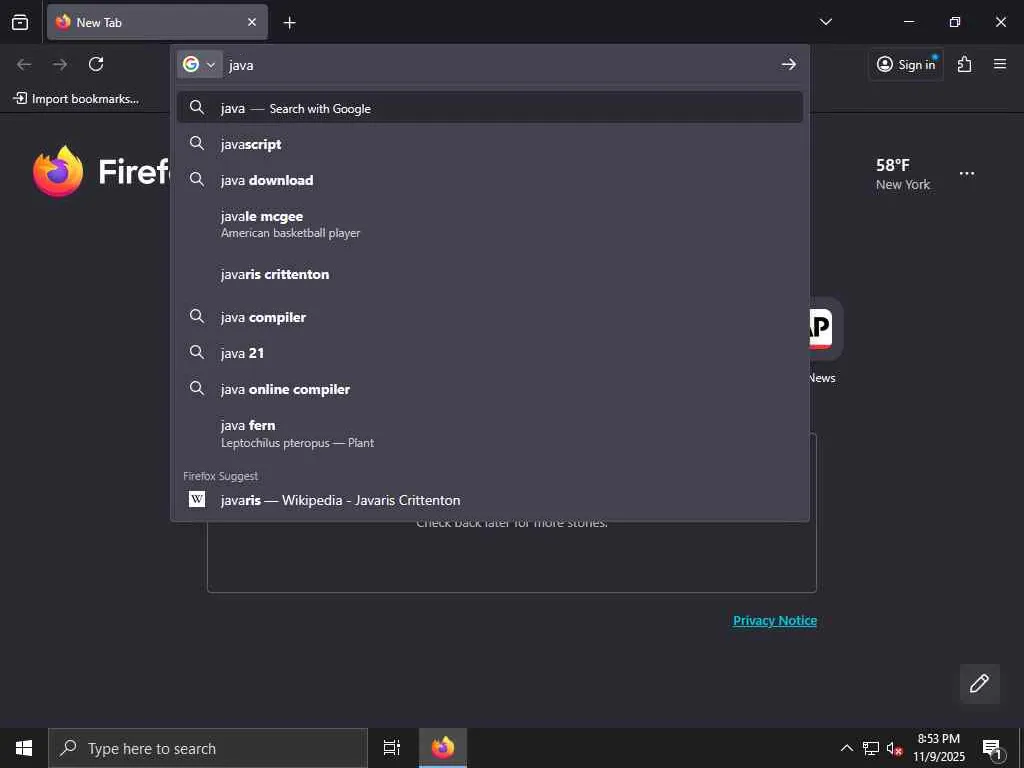Select the java compiler suggestion
Image resolution: width=1024 pixels, height=768 pixels.
tap(490, 317)
